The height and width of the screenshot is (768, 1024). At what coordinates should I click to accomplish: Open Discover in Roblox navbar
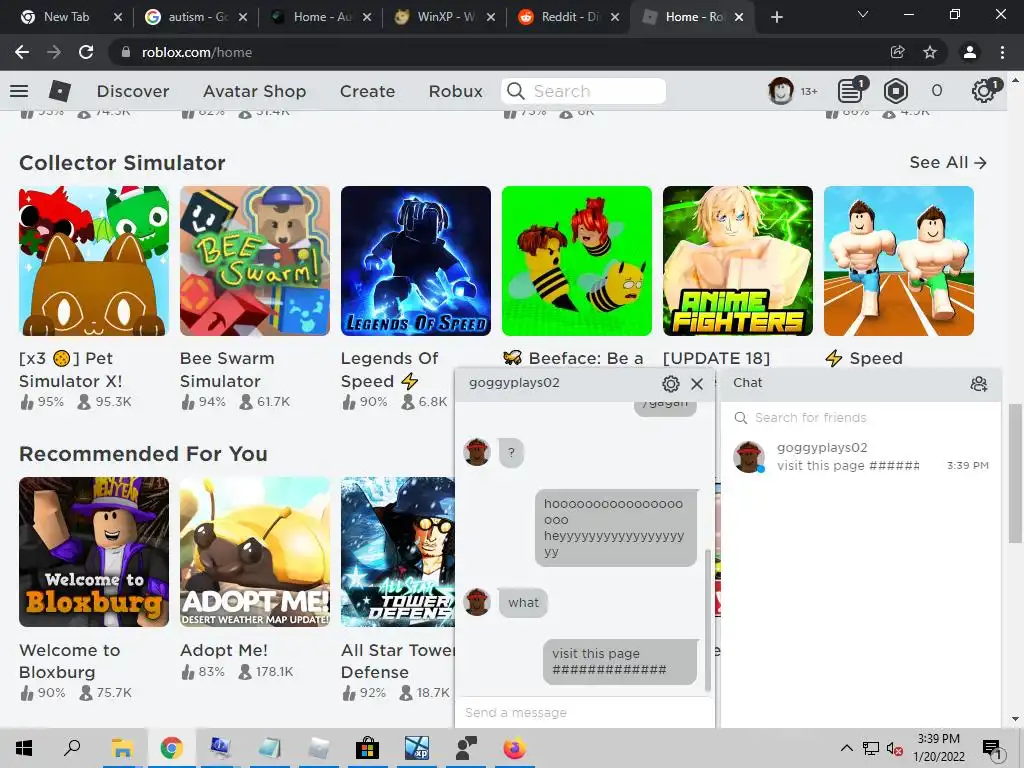(133, 91)
